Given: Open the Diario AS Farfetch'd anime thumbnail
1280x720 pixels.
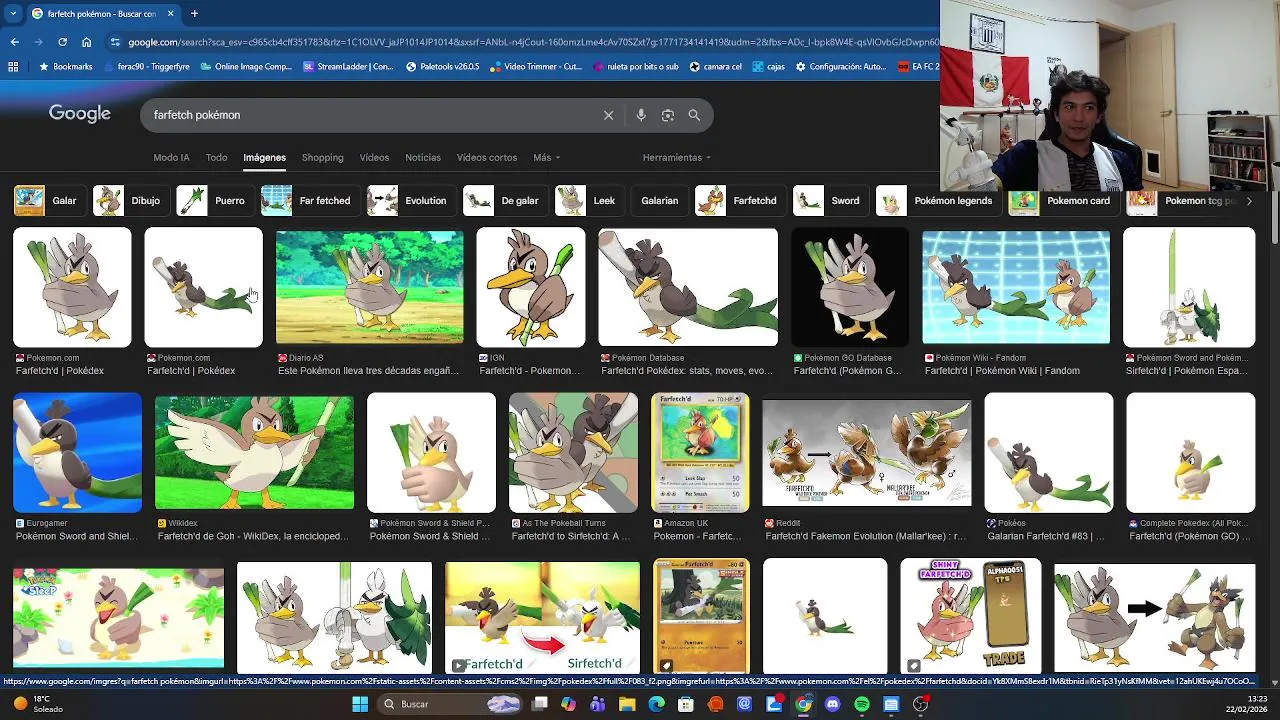Looking at the screenshot, I should coord(369,288).
